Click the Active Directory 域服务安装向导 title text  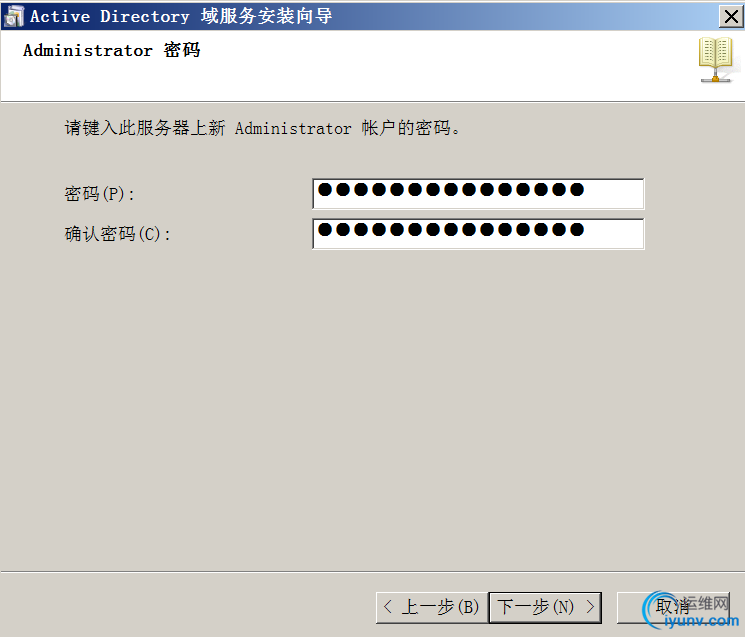(x=181, y=16)
